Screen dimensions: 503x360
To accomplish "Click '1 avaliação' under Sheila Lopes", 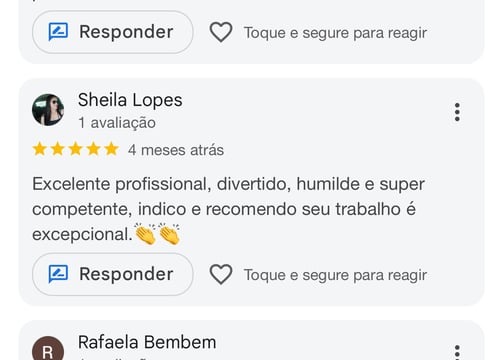I will [x=117, y=123].
